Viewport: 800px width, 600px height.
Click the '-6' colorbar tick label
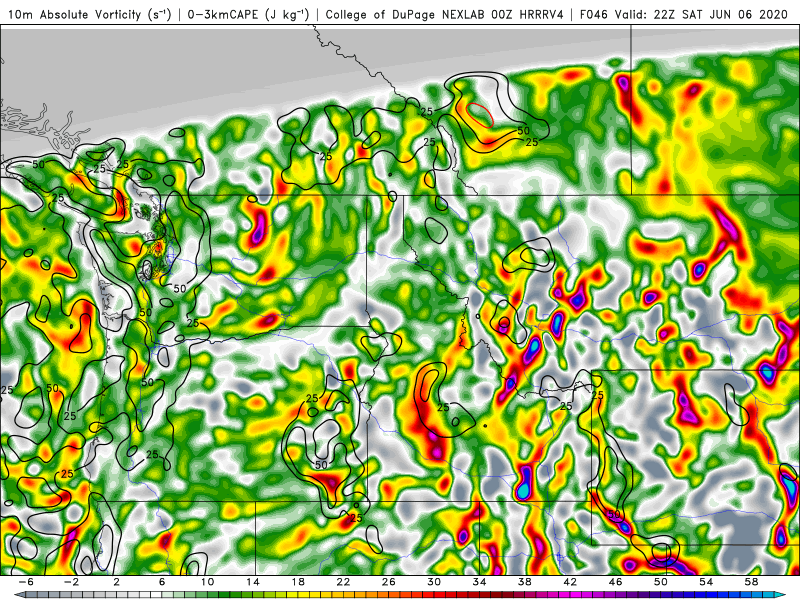(26, 582)
